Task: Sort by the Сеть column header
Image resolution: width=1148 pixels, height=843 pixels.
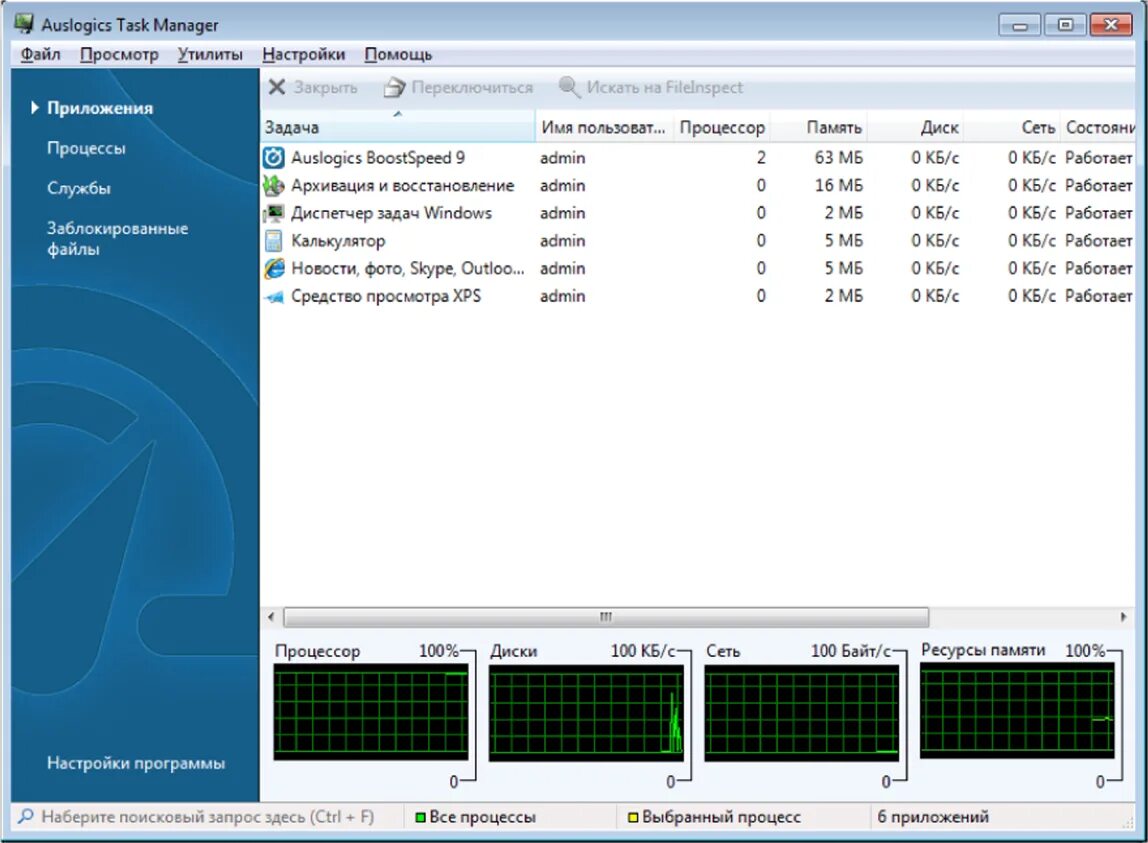Action: 1012,127
